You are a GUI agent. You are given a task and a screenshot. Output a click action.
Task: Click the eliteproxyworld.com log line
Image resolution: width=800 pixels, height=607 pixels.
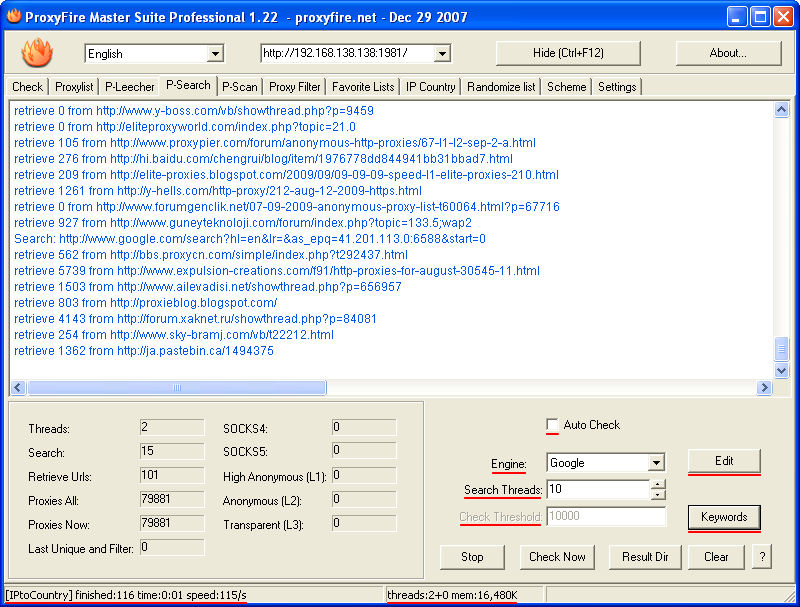pyautogui.click(x=185, y=127)
